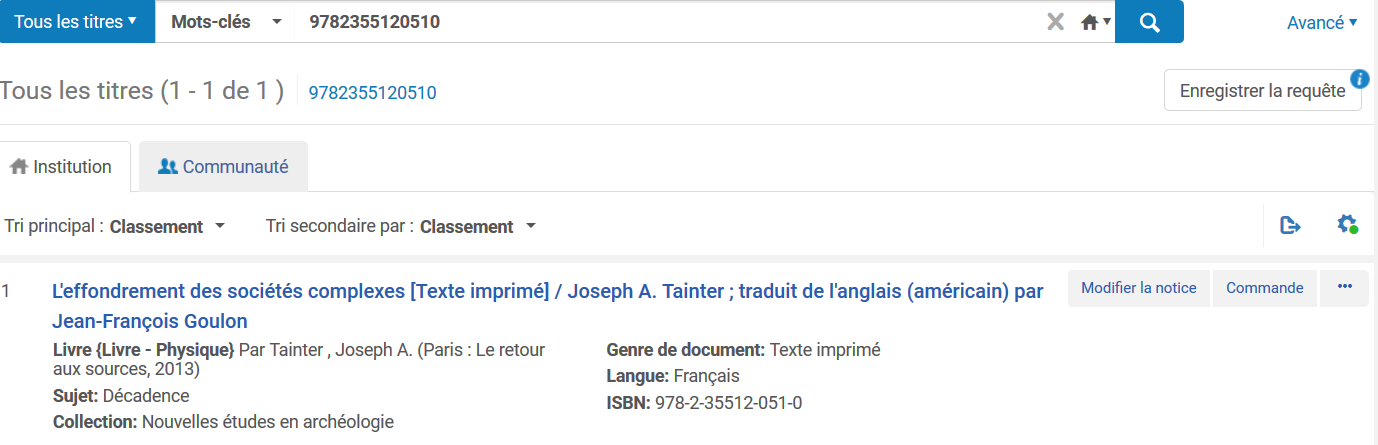Image resolution: width=1378 pixels, height=445 pixels.
Task: Click the Commande button
Action: (x=1264, y=288)
